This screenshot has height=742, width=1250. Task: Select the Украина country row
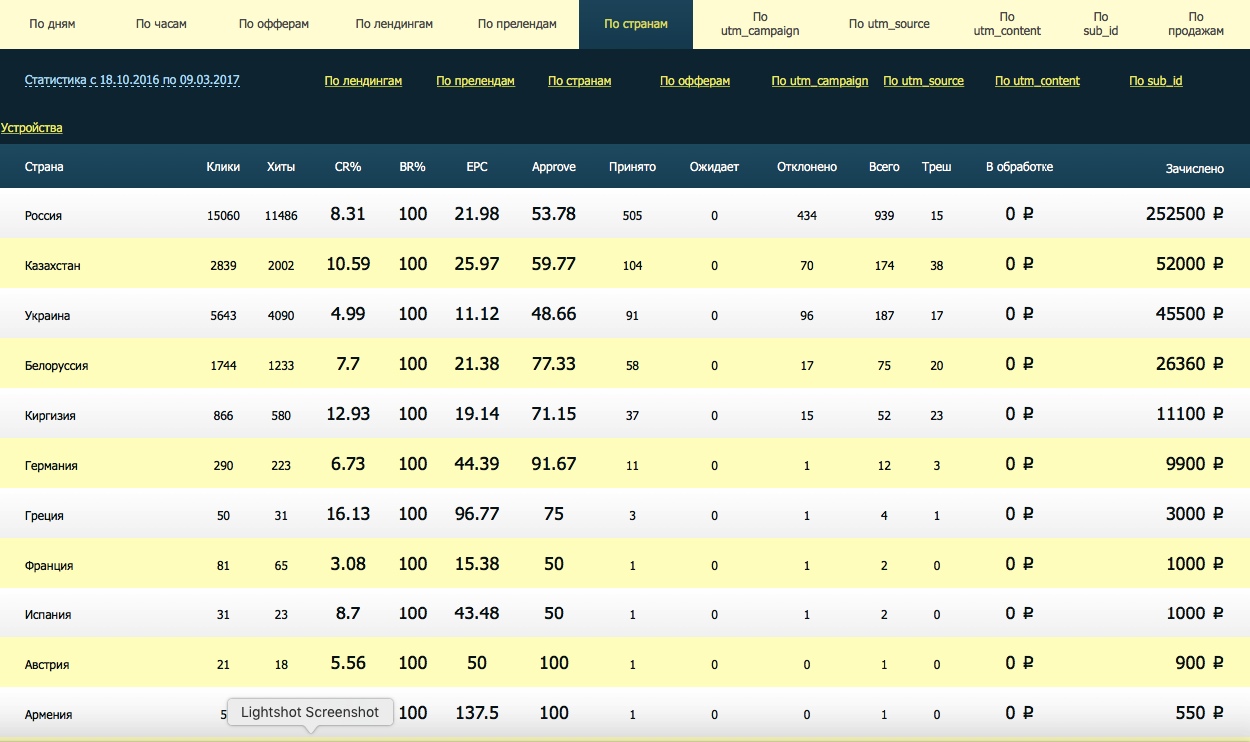pyautogui.click(x=625, y=314)
